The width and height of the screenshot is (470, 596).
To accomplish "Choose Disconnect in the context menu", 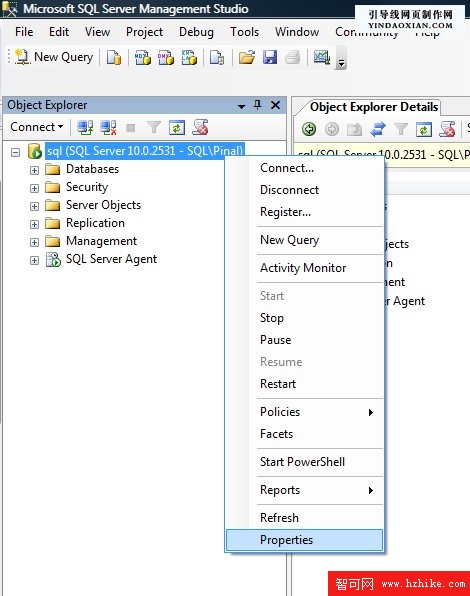I will click(304, 190).
